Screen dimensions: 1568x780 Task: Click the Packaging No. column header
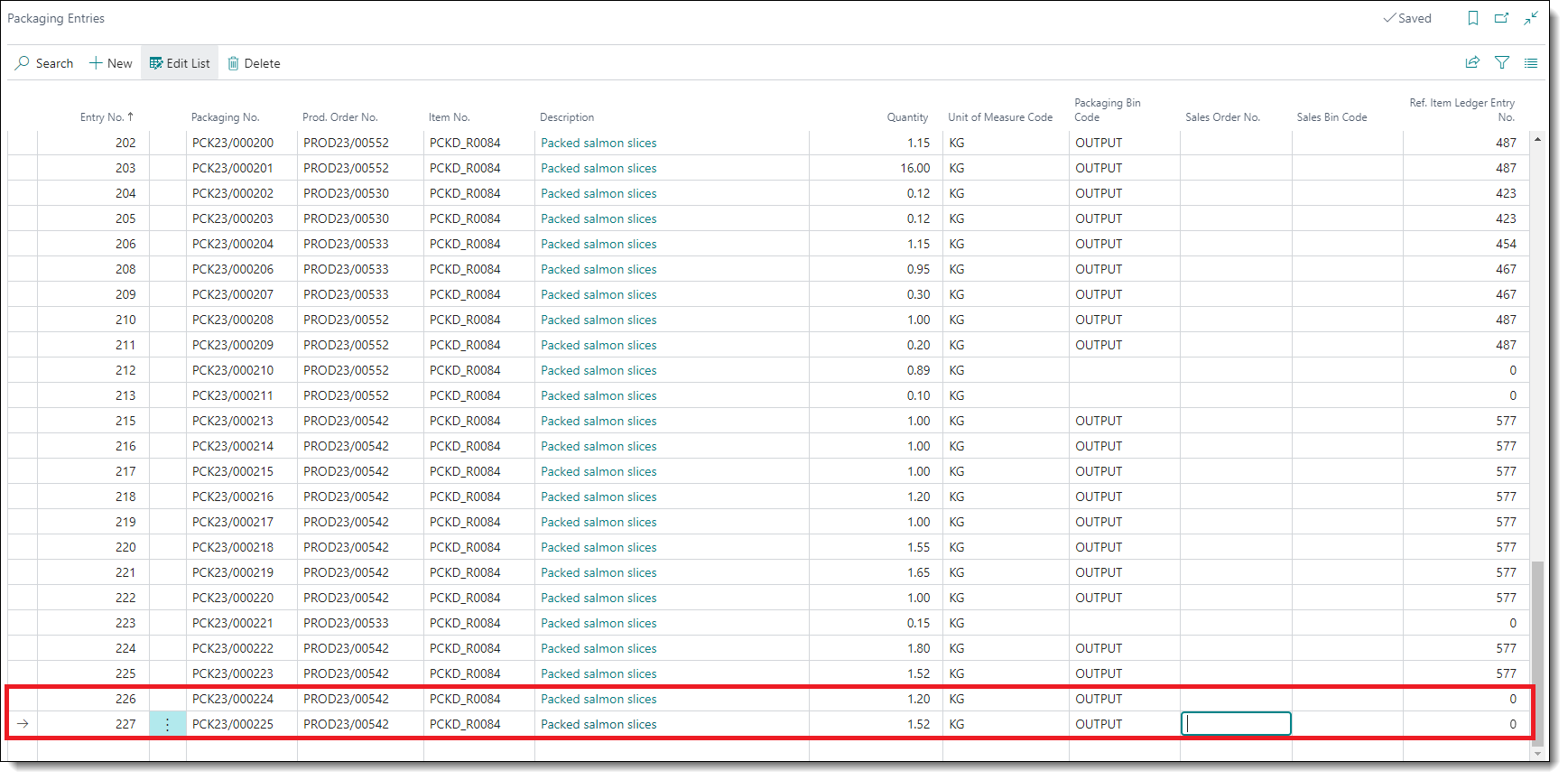click(225, 117)
